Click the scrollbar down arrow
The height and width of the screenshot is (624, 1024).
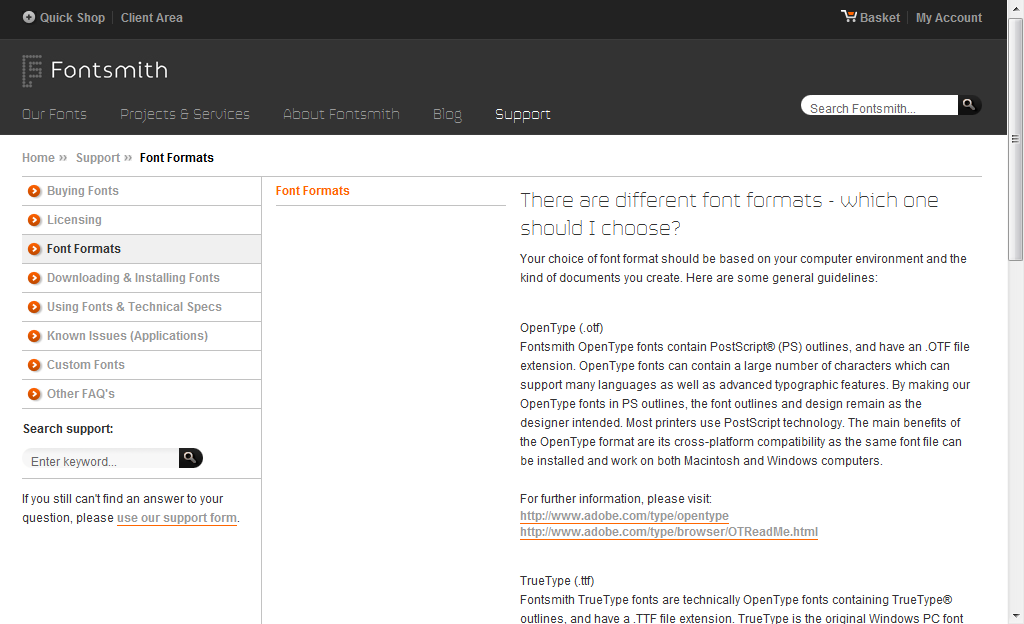(1015, 616)
